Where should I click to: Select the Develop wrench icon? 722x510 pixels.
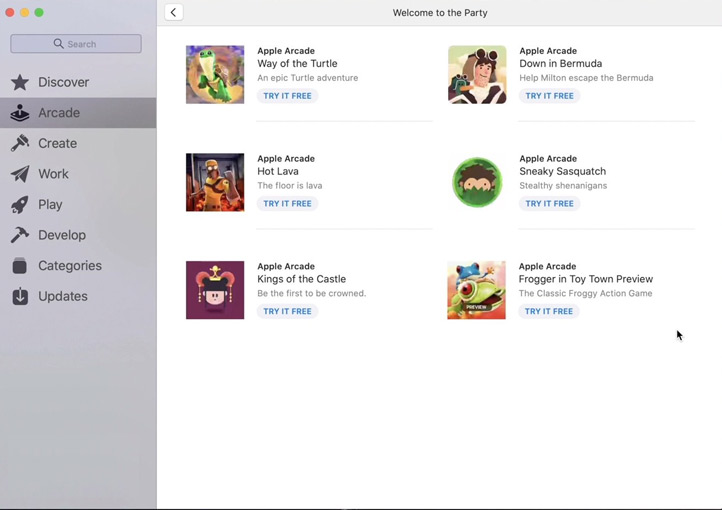[x=20, y=235]
